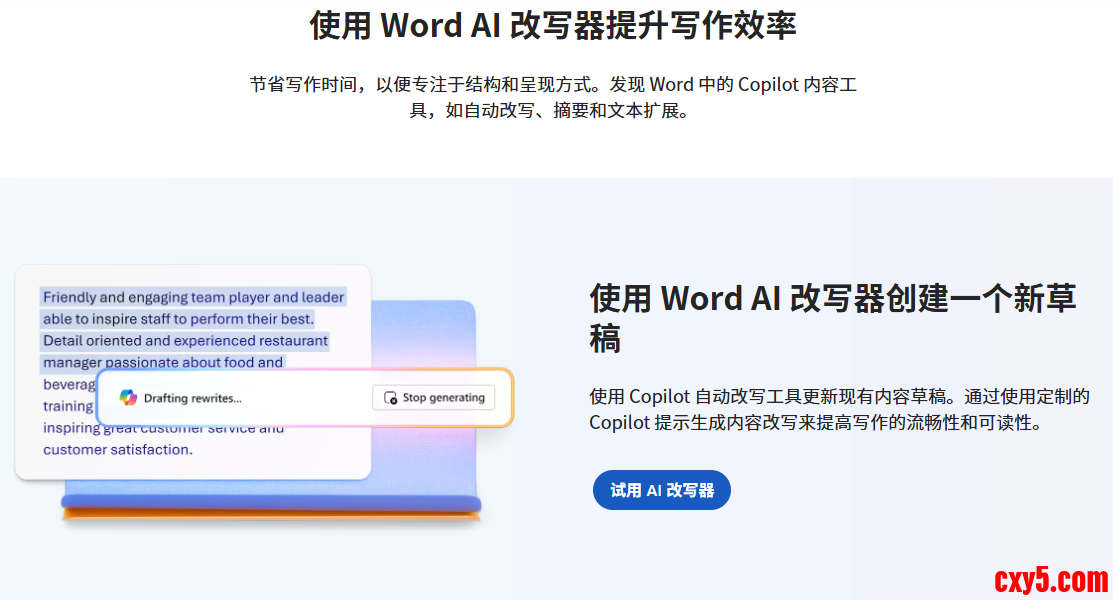Screen dimensions: 1113x600
Task: Click the Word document illustration card
Action: pos(193,372)
